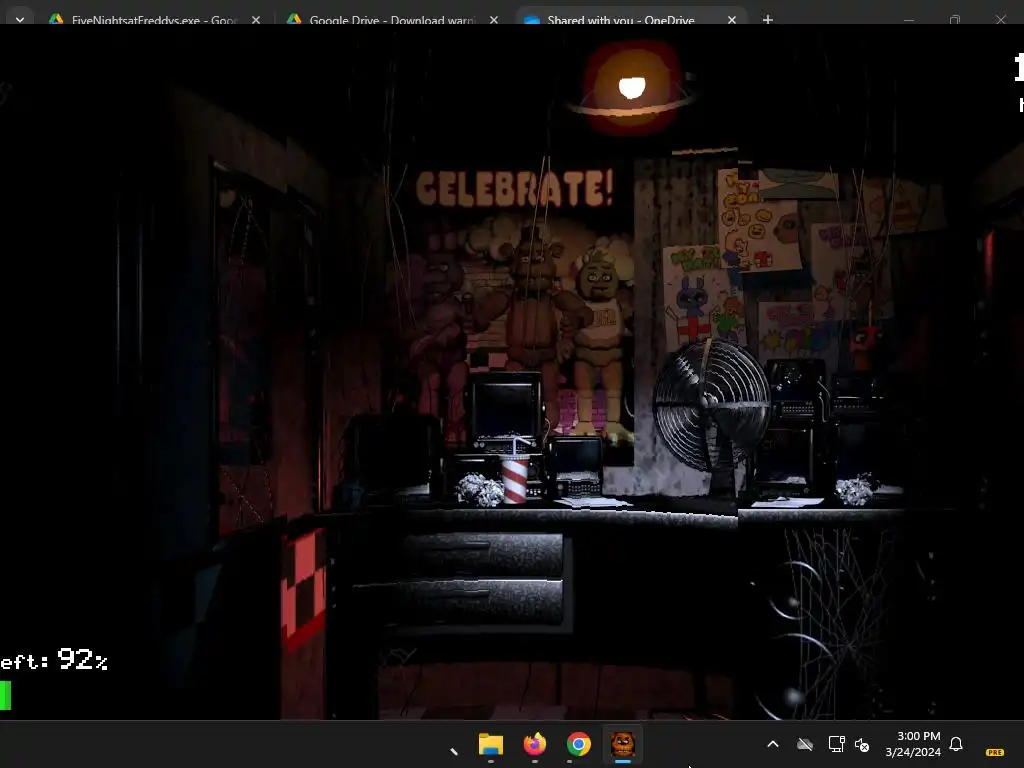
Task: Open the clock showing 3:00 PM
Action: [x=913, y=744]
